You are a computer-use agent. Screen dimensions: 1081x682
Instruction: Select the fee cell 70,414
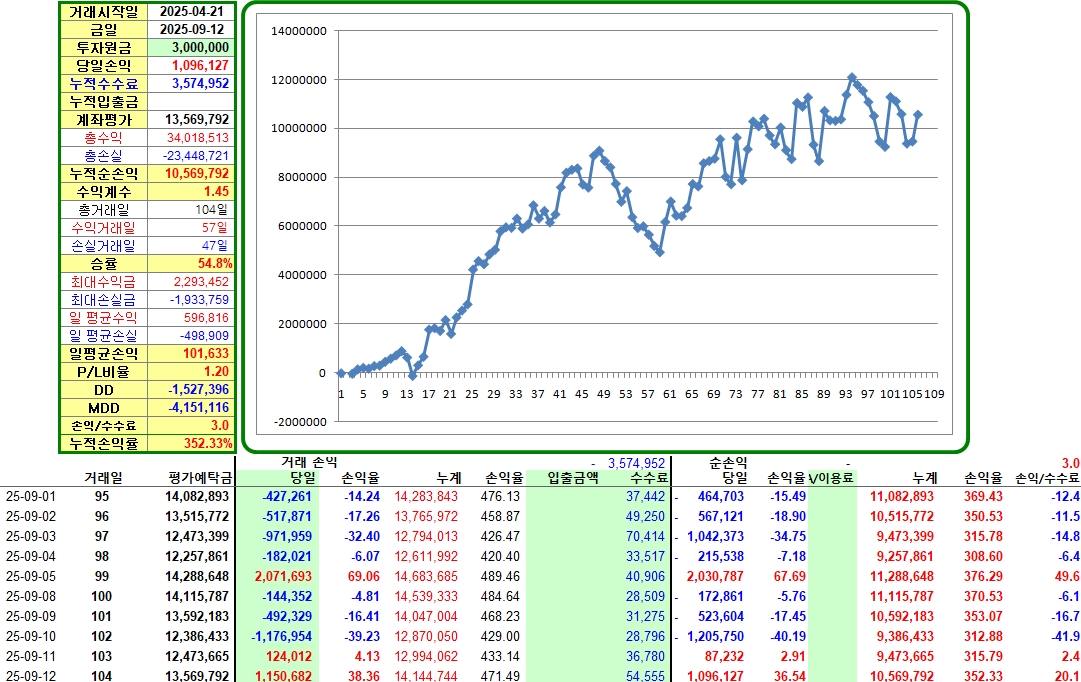(645, 536)
